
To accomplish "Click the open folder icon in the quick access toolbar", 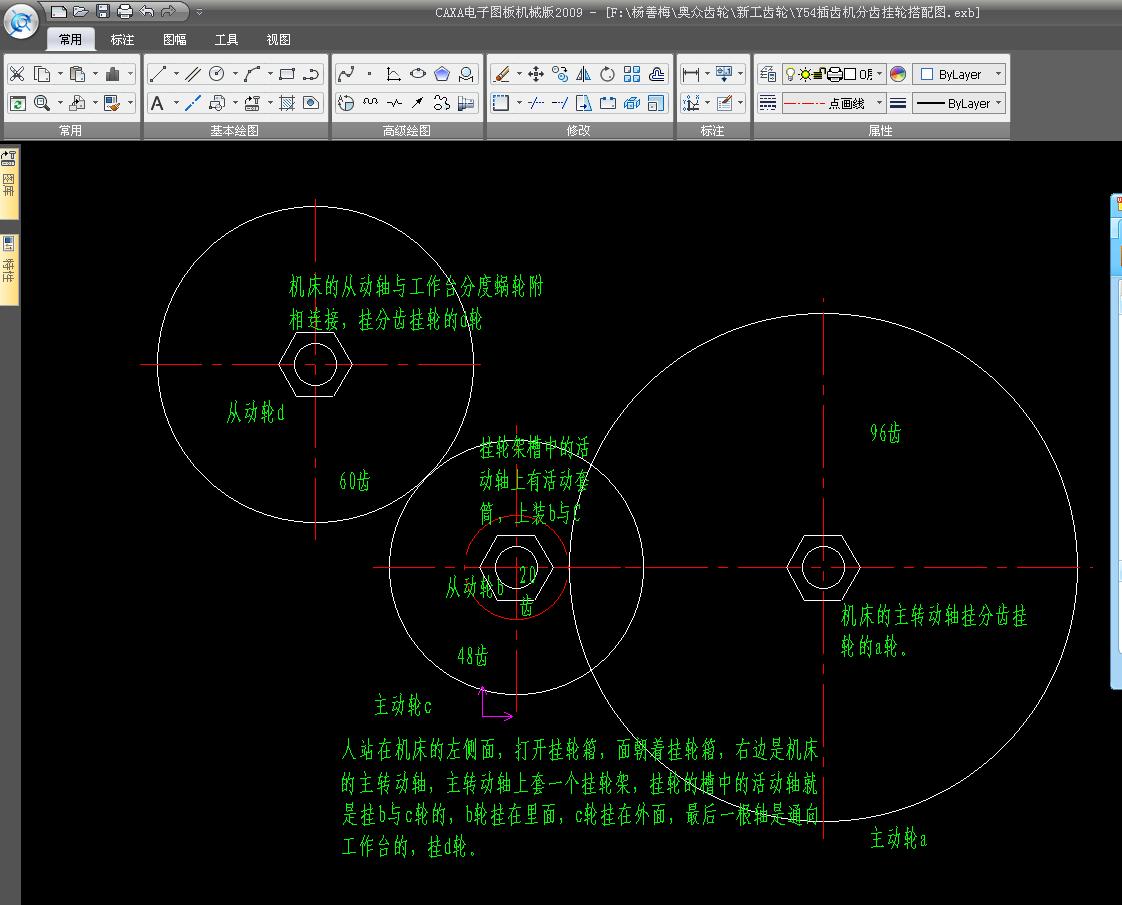I will point(81,11).
